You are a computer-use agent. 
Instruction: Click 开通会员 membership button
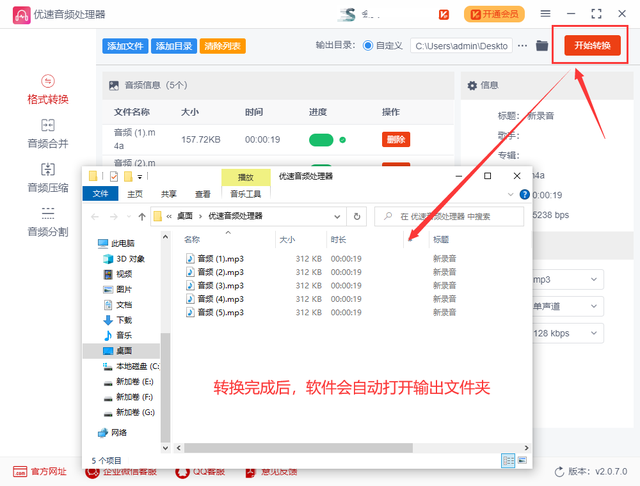(494, 14)
